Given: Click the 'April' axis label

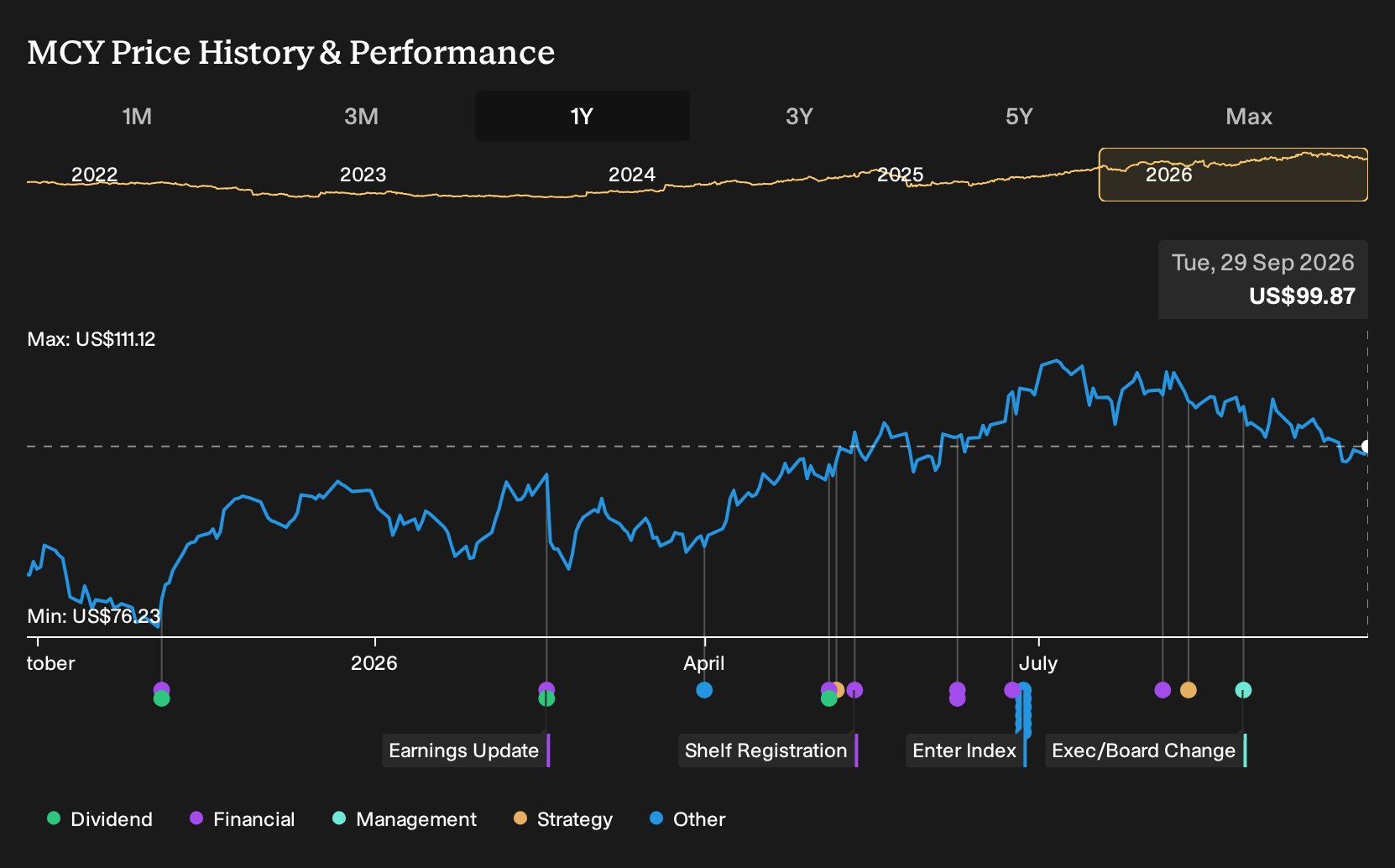Looking at the screenshot, I should [x=704, y=663].
